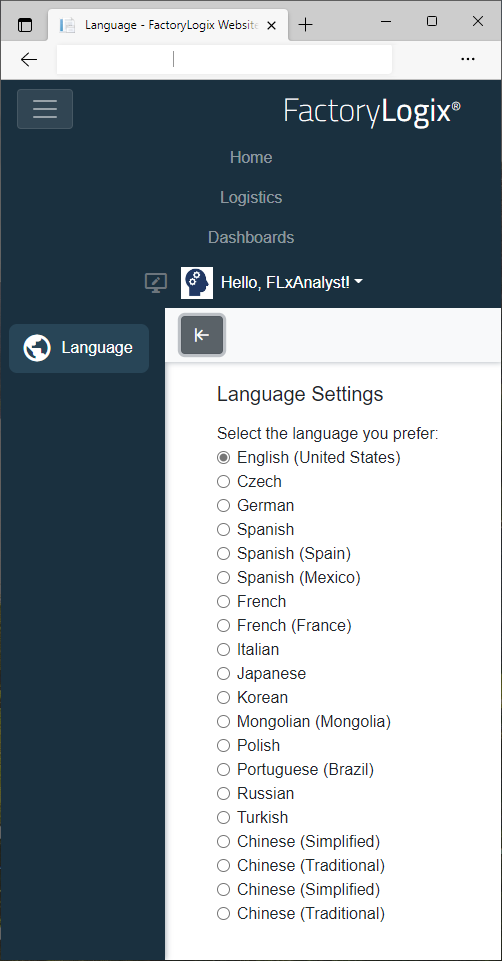Viewport: 502px width, 961px height.
Task: Open the browser three-dots settings menu
Action: (x=468, y=59)
